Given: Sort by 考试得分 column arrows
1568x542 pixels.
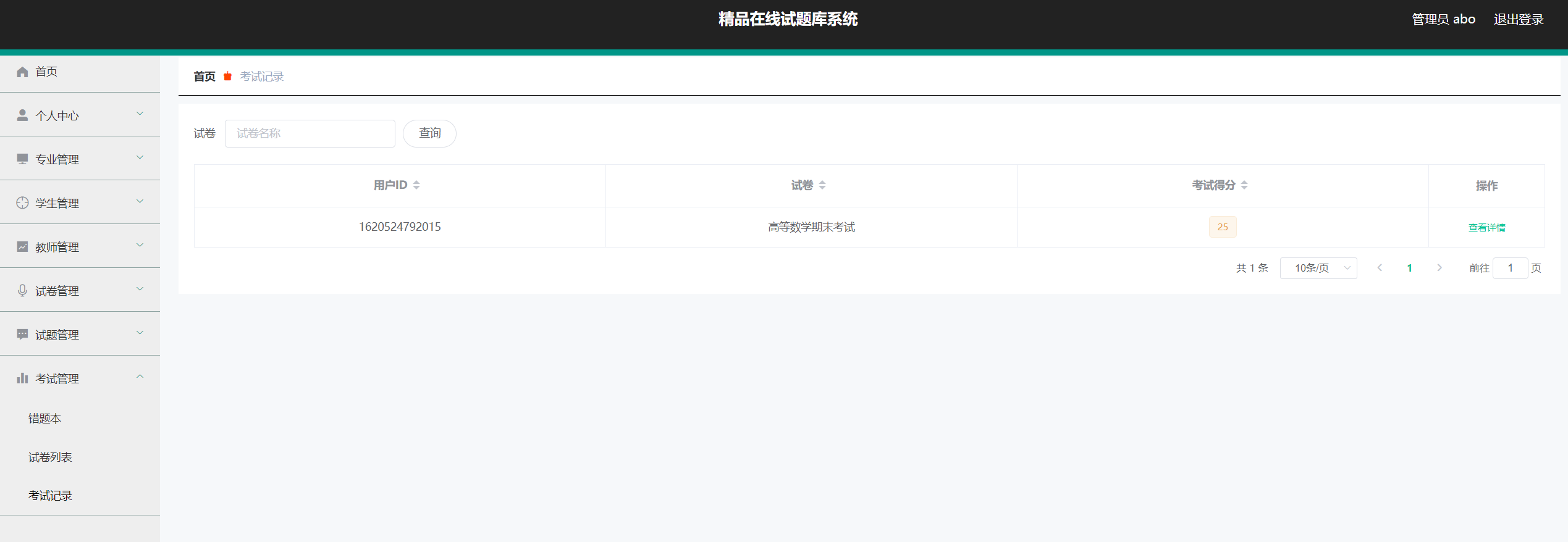Looking at the screenshot, I should pyautogui.click(x=1244, y=185).
